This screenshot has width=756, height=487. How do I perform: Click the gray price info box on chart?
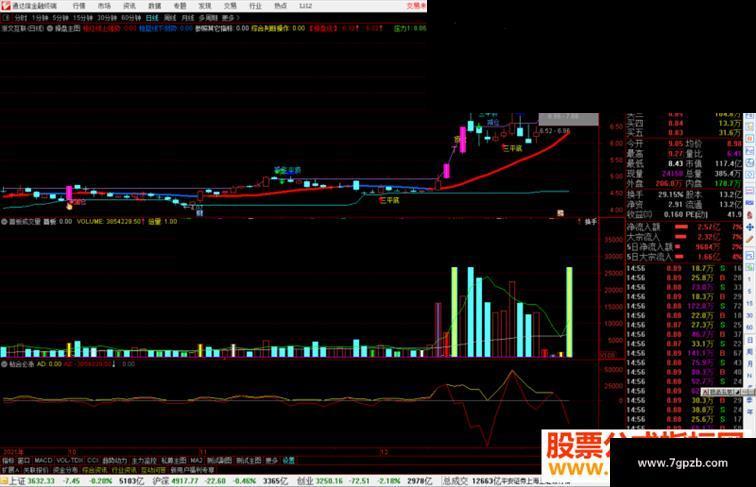[x=568, y=119]
